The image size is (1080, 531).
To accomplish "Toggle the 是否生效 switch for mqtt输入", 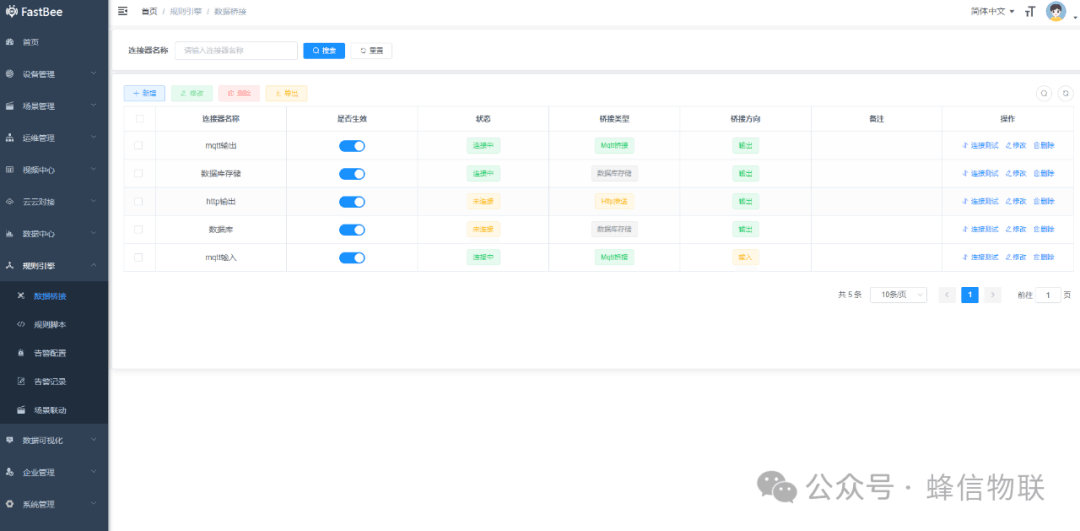I will coord(352,258).
